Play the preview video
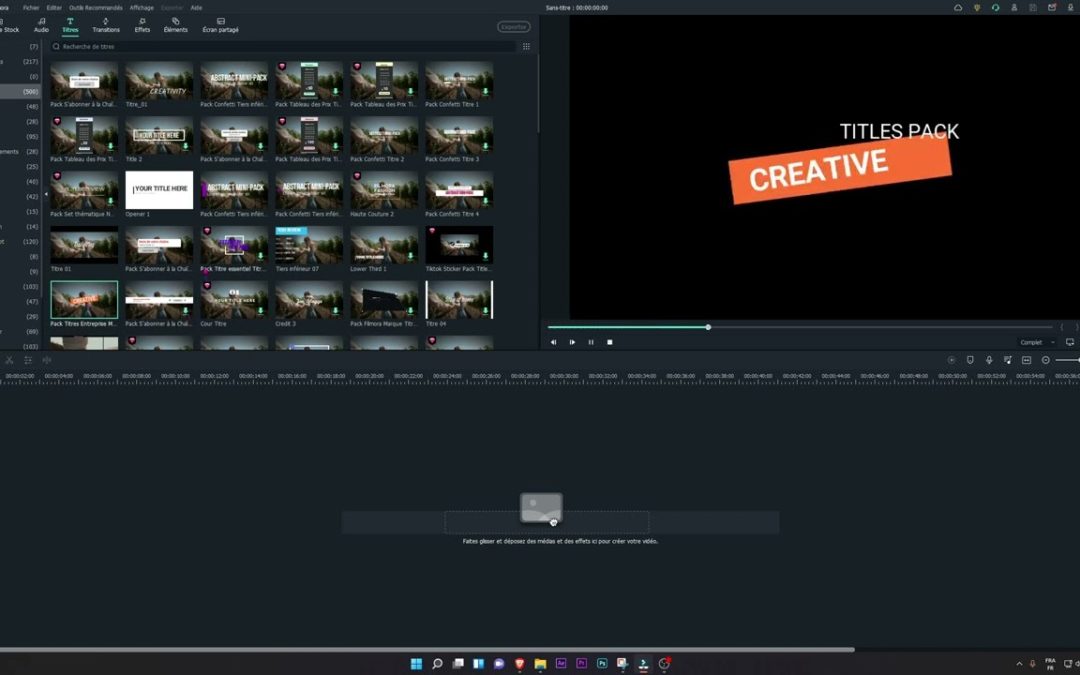This screenshot has width=1080, height=675. point(572,342)
